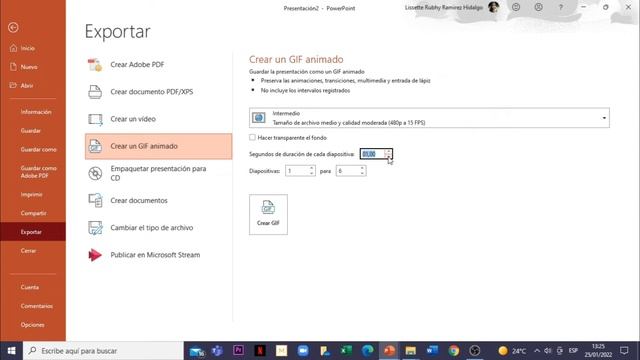
Task: Open the Help question mark
Action: click(x=561, y=7)
